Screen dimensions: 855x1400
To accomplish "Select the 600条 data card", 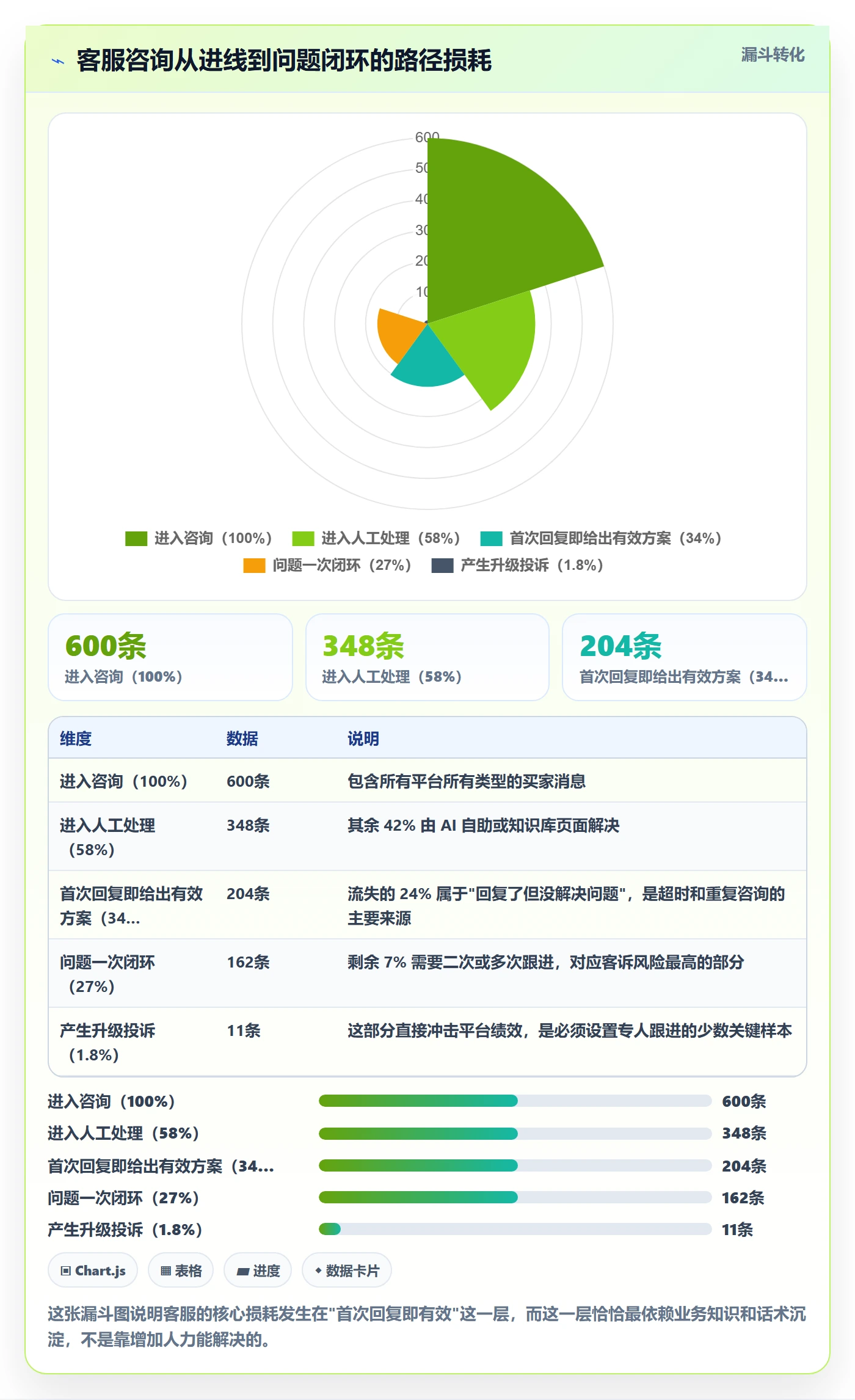I will click(x=170, y=657).
